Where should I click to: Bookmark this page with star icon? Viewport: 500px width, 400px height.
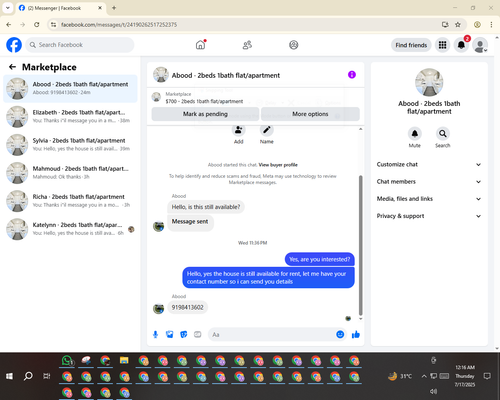click(x=458, y=25)
